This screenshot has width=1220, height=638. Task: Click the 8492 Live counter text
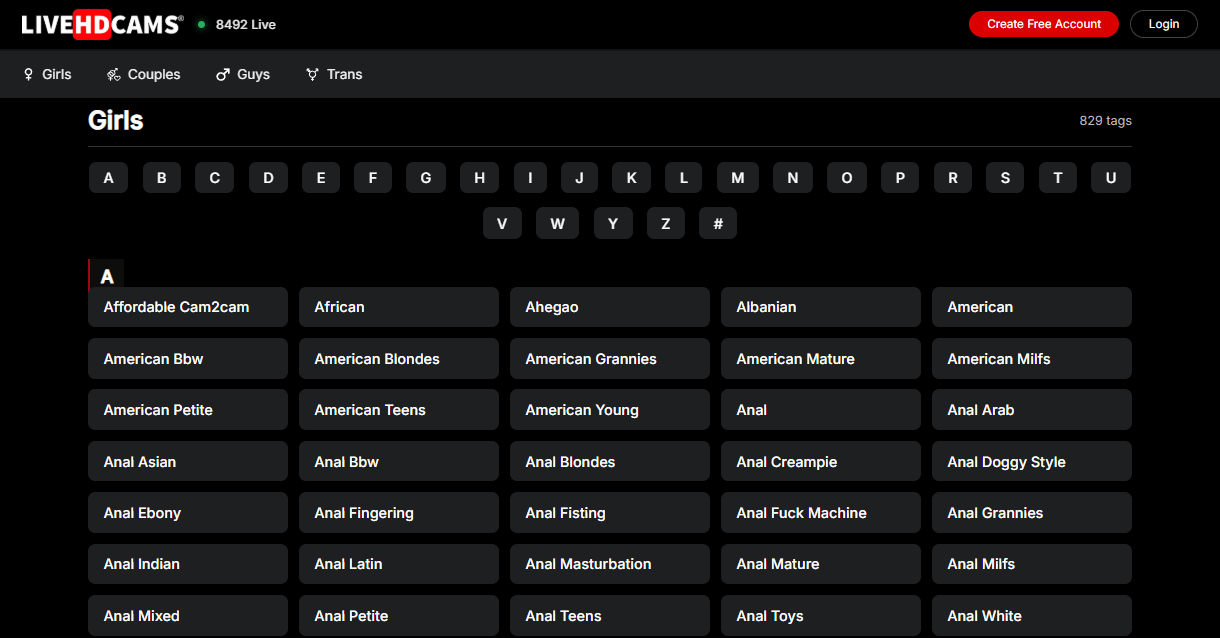point(246,25)
